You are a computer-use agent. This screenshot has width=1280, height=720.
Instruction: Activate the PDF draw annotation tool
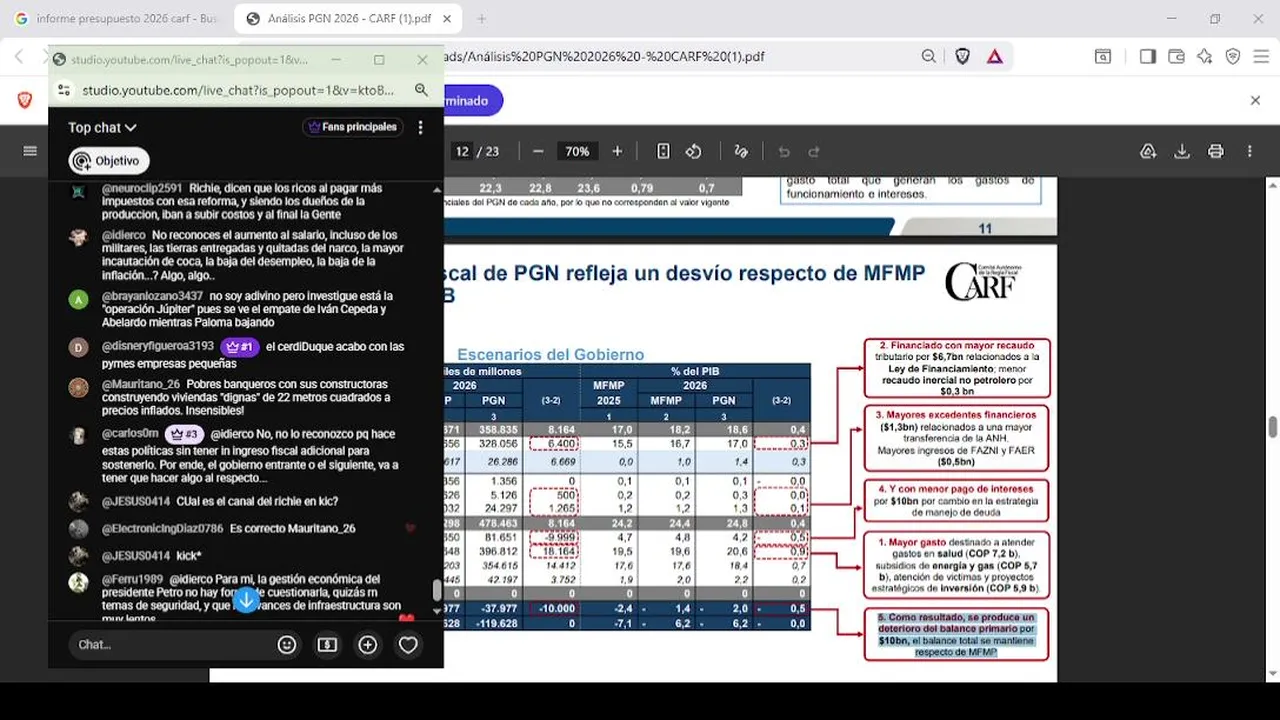tap(741, 151)
